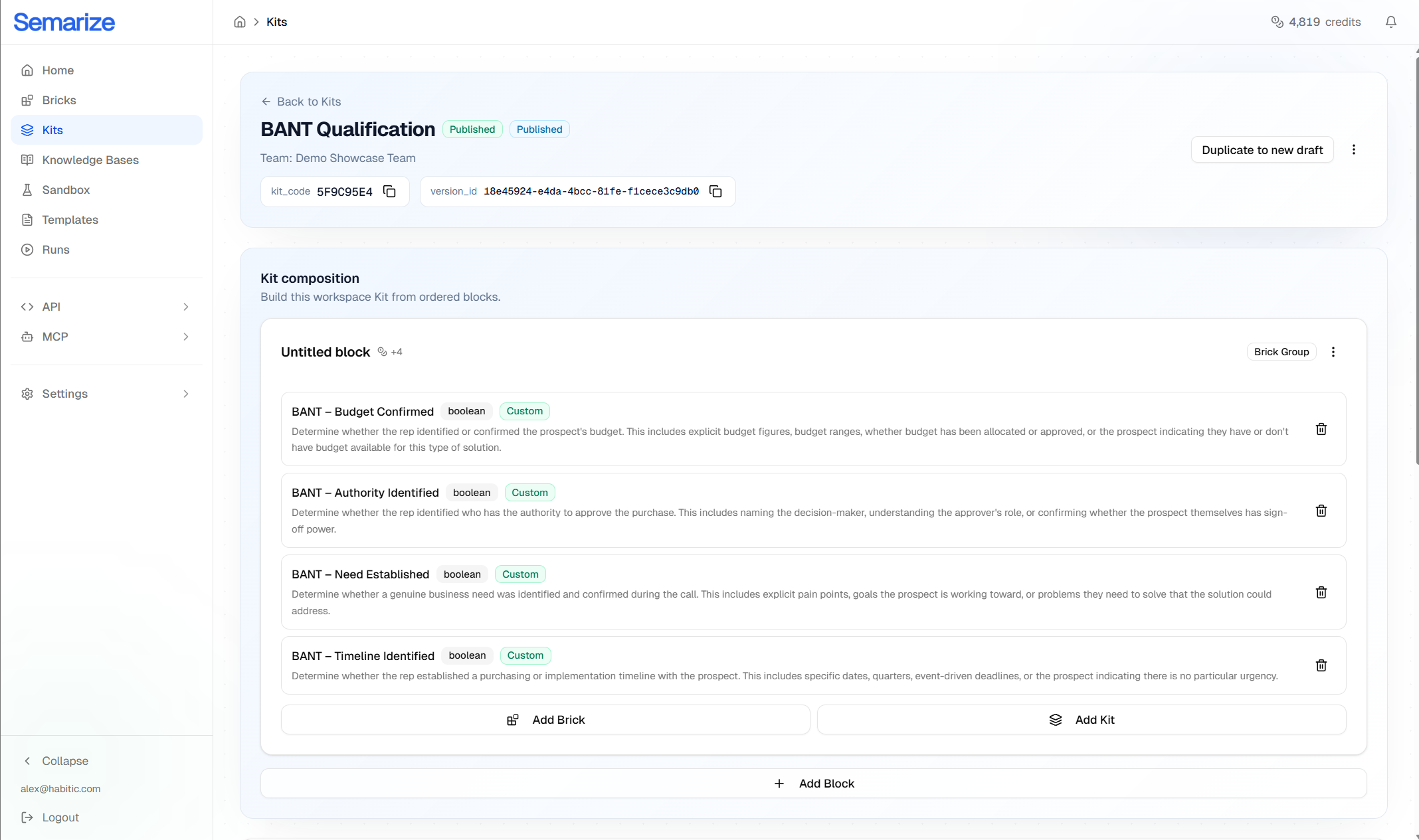Click the home breadcrumb icon
1419x840 pixels.
click(x=240, y=22)
